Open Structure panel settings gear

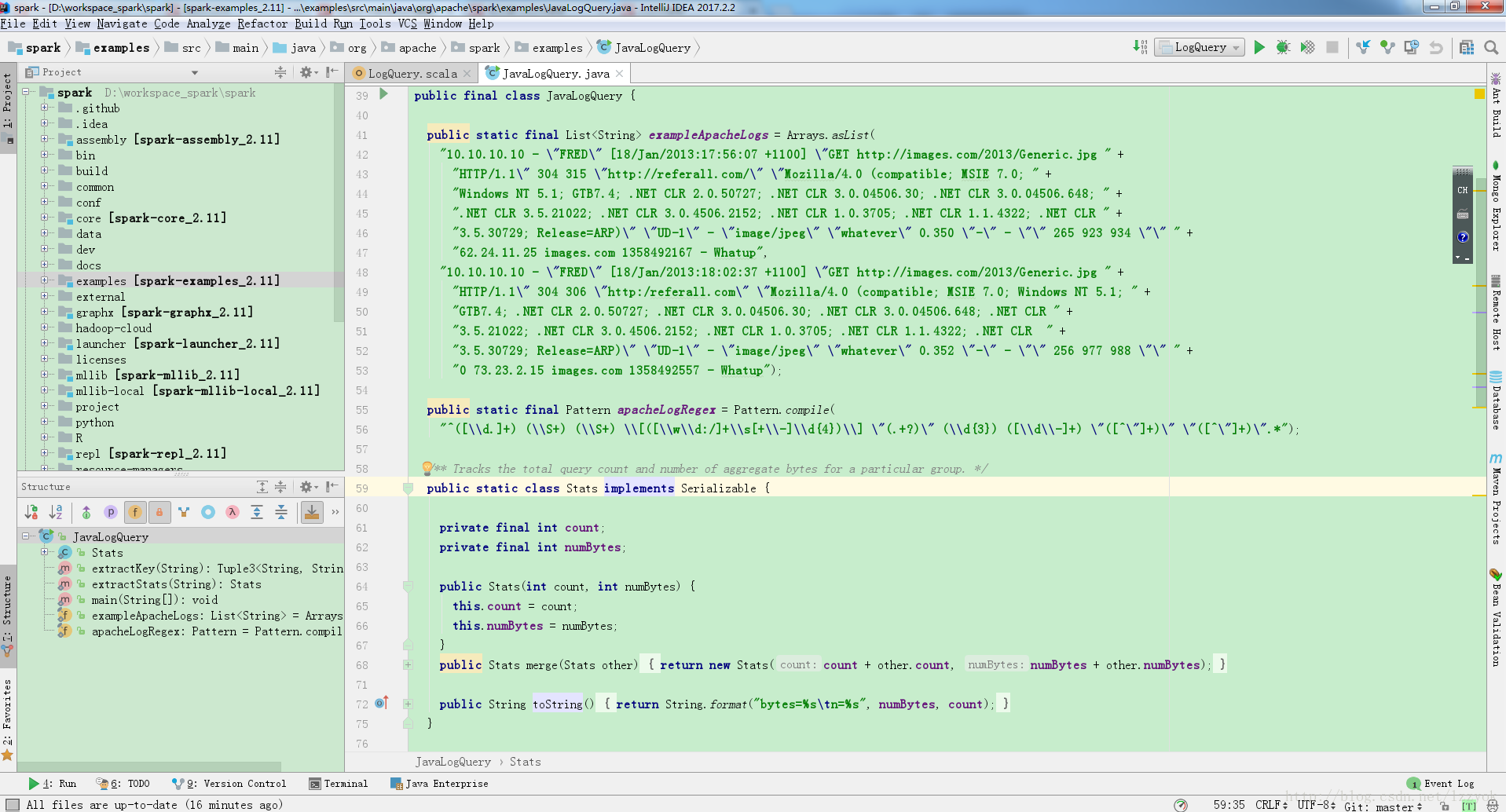click(308, 487)
